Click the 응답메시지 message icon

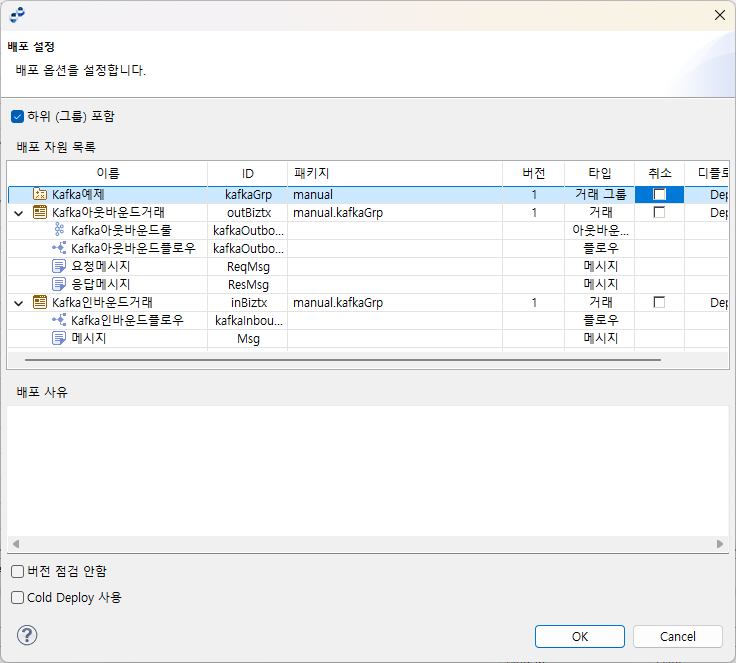pos(59,285)
